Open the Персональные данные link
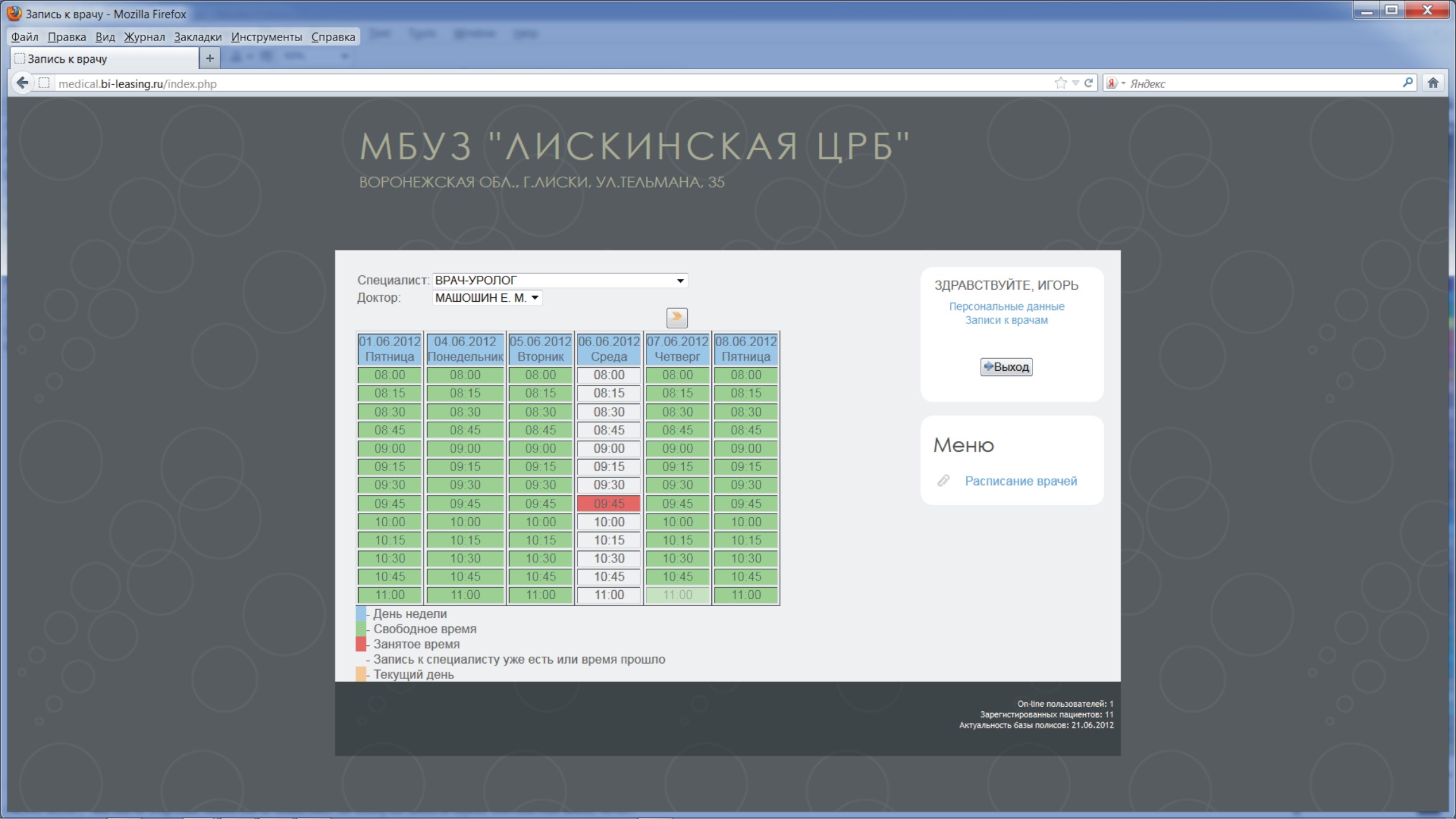This screenshot has height=819, width=1456. [1007, 306]
